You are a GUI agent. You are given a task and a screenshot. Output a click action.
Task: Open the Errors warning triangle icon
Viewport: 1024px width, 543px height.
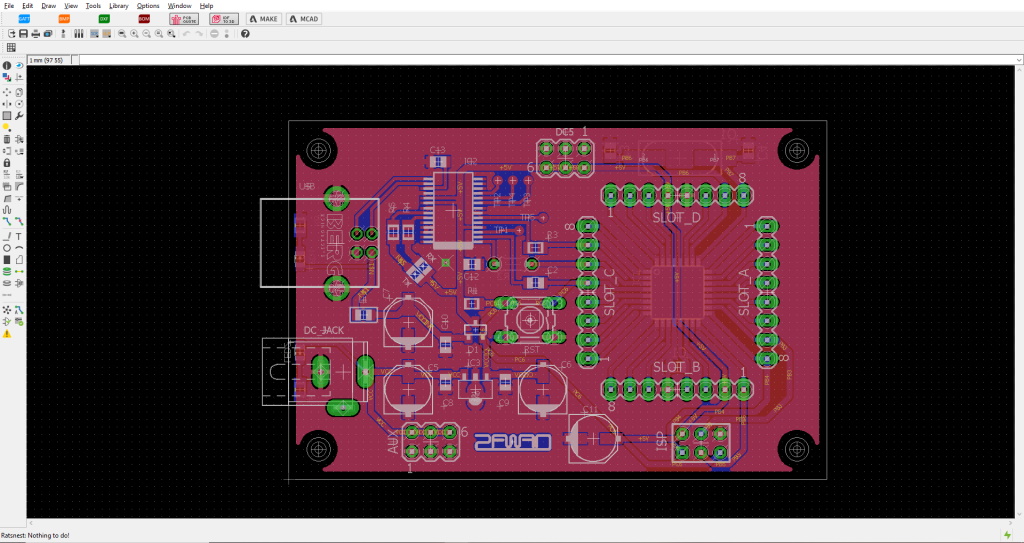click(x=7, y=333)
